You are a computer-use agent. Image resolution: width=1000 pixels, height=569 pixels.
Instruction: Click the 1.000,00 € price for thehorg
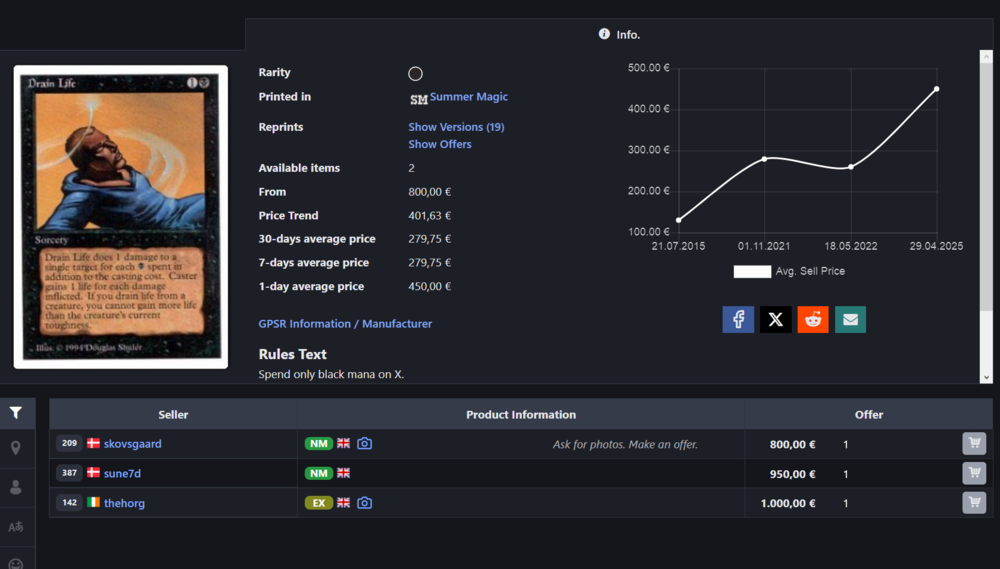(x=788, y=503)
